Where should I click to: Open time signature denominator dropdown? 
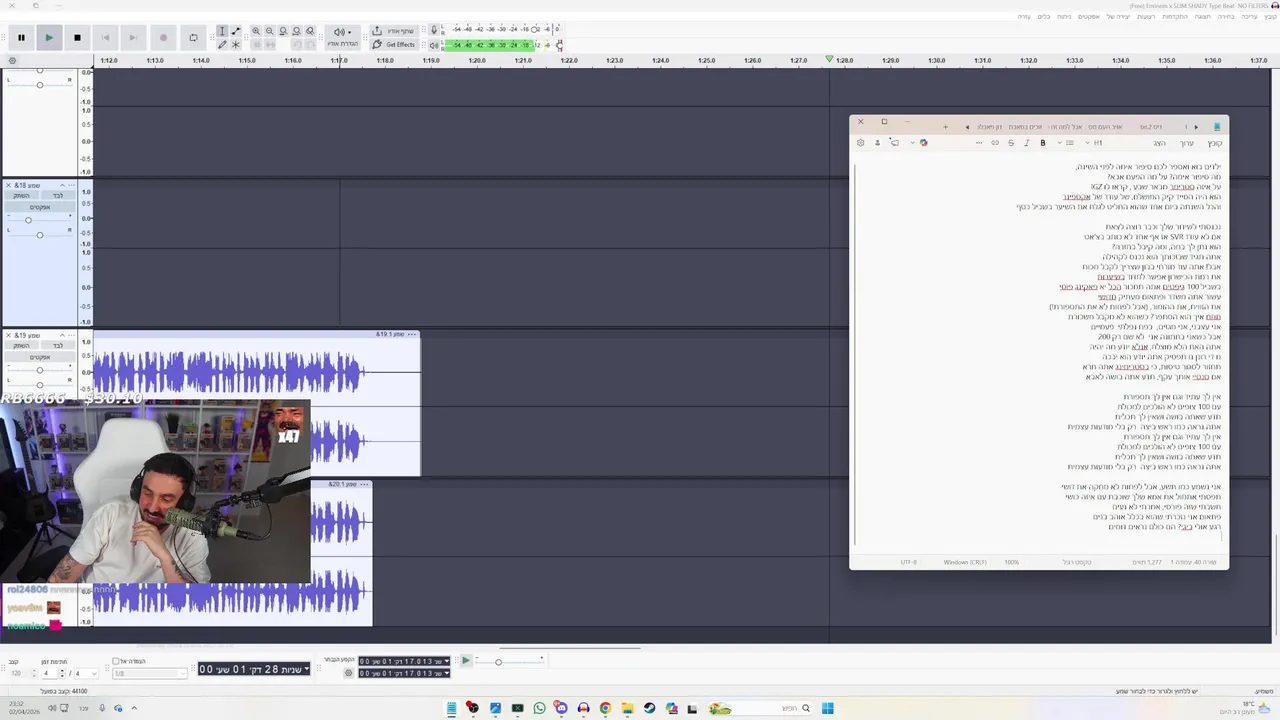(x=86, y=673)
